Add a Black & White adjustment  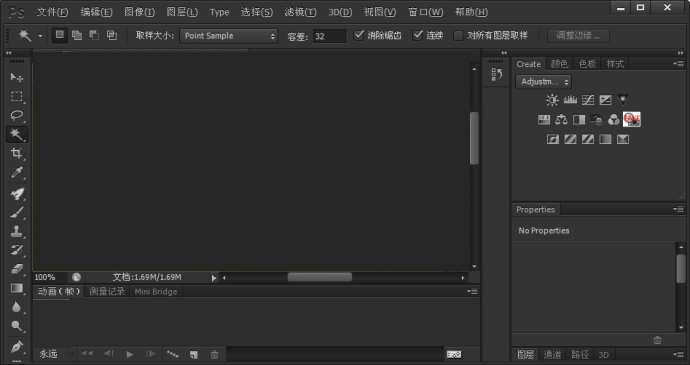click(579, 120)
